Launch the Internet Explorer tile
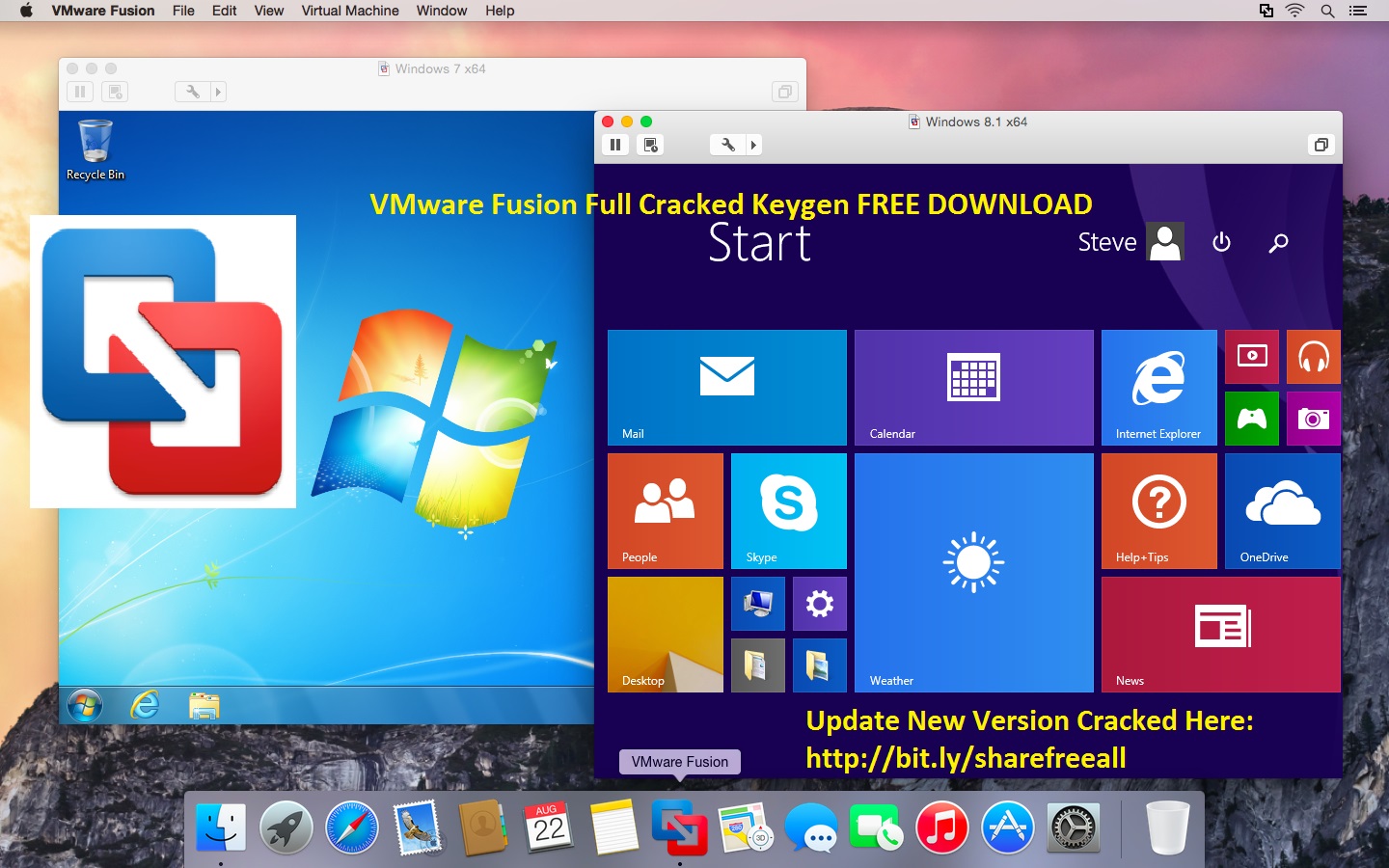Viewport: 1389px width, 868px height. [1157, 386]
